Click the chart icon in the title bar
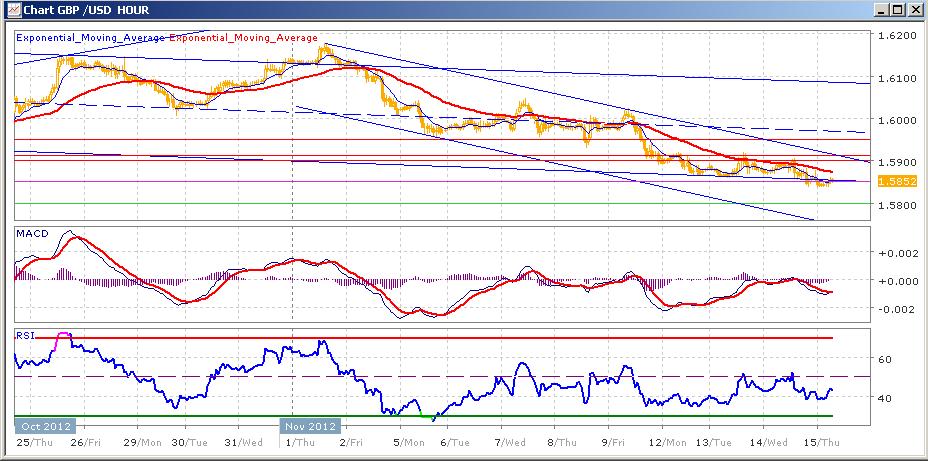928x461 pixels. (x=13, y=10)
